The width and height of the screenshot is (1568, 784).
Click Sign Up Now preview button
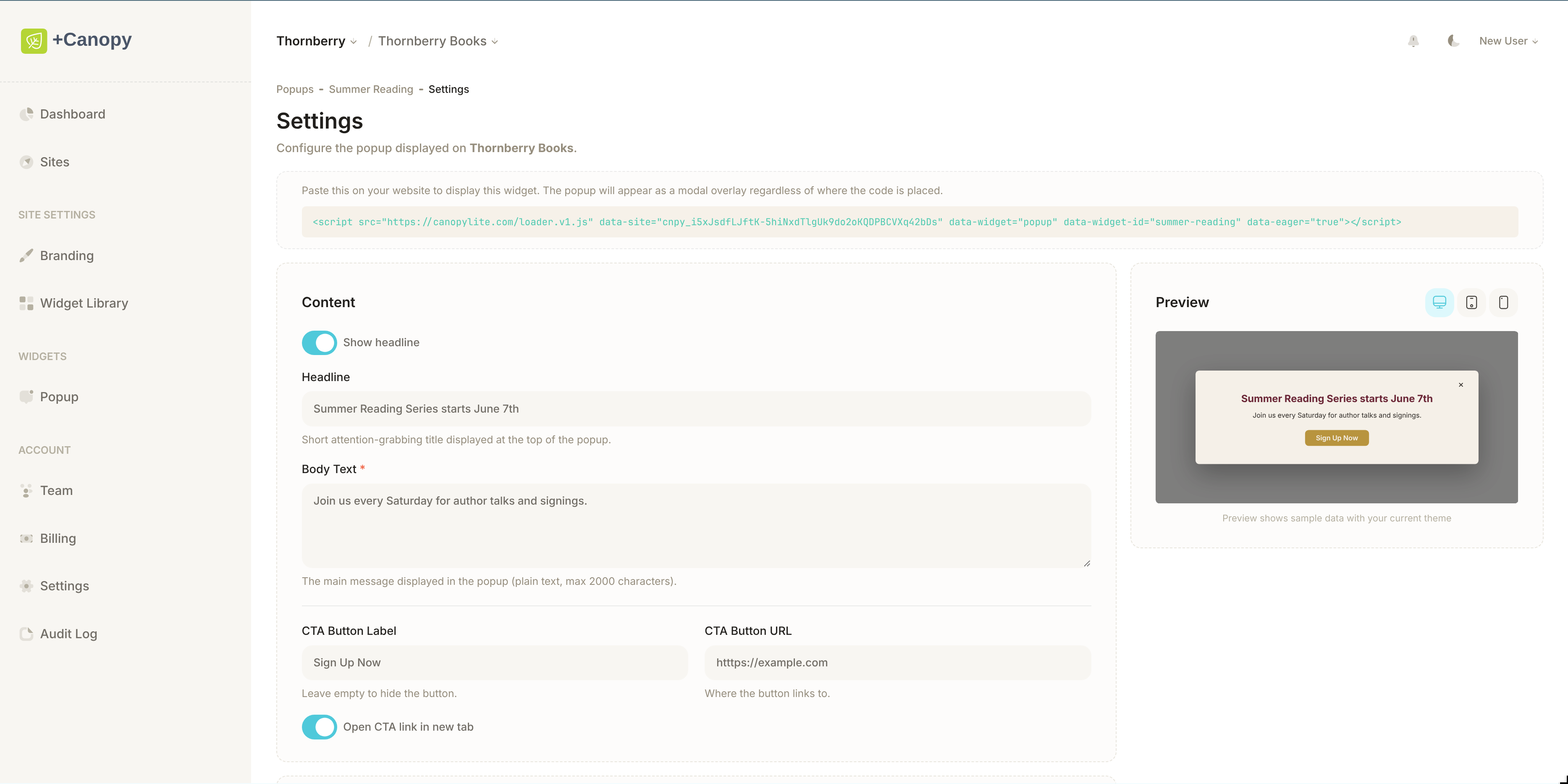[1337, 438]
